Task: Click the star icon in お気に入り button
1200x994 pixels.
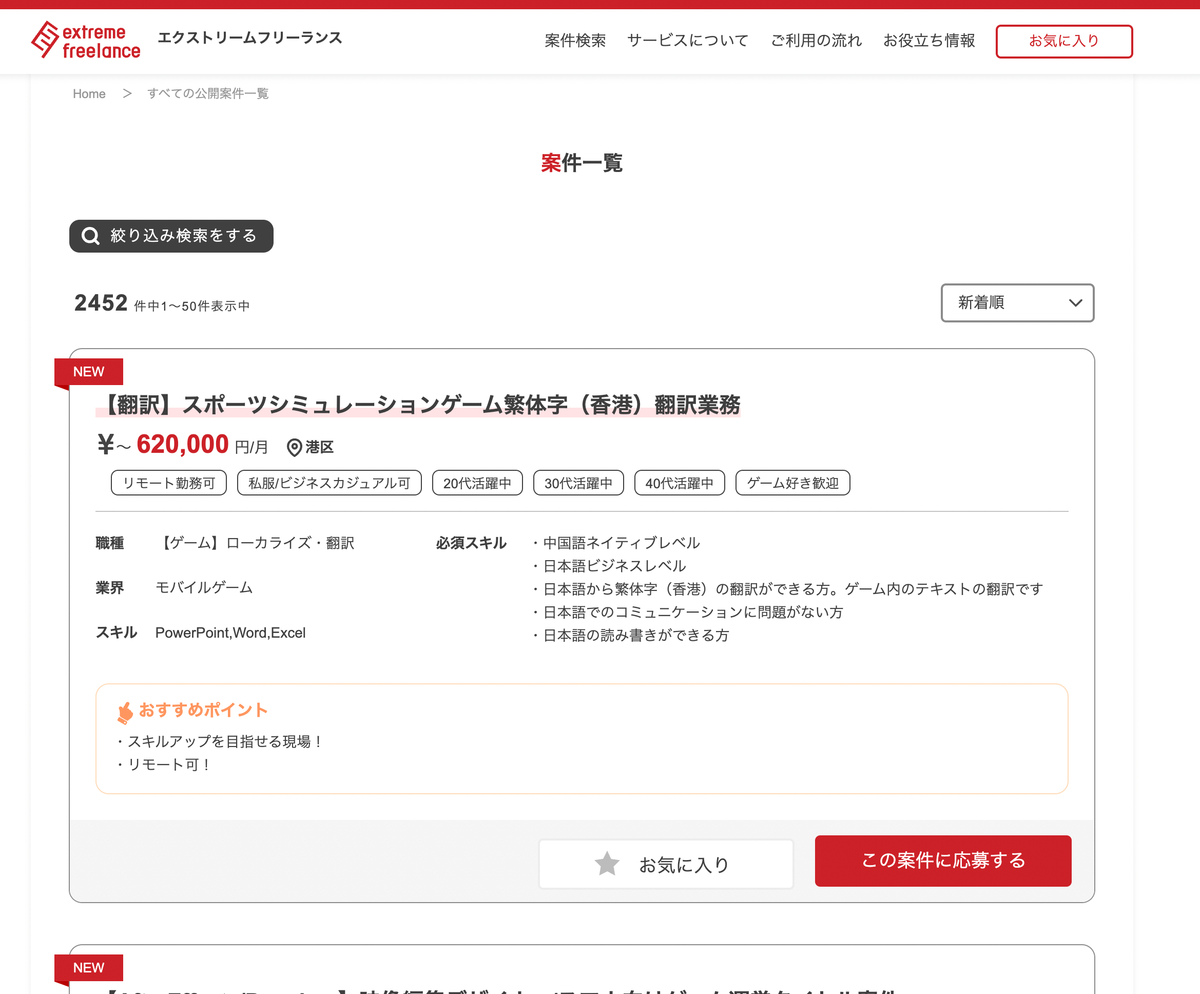Action: pyautogui.click(x=607, y=864)
